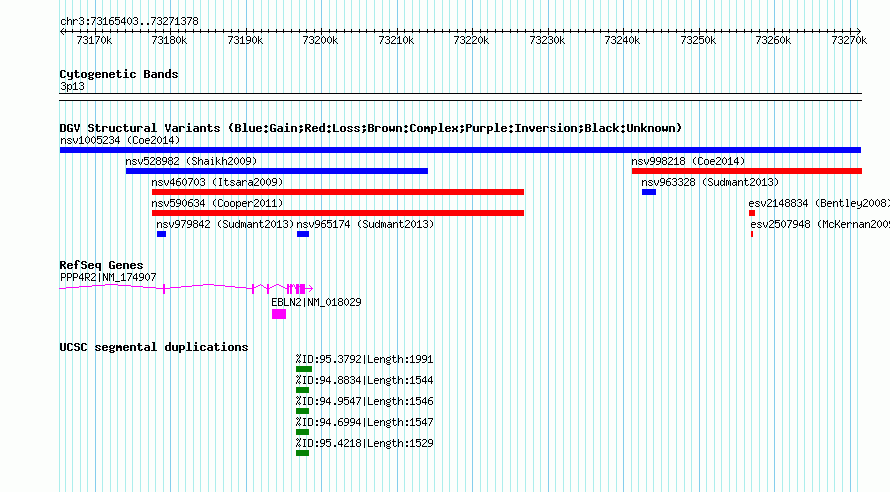Click the 73220k ruler tick label
The image size is (890, 492).
click(471, 41)
